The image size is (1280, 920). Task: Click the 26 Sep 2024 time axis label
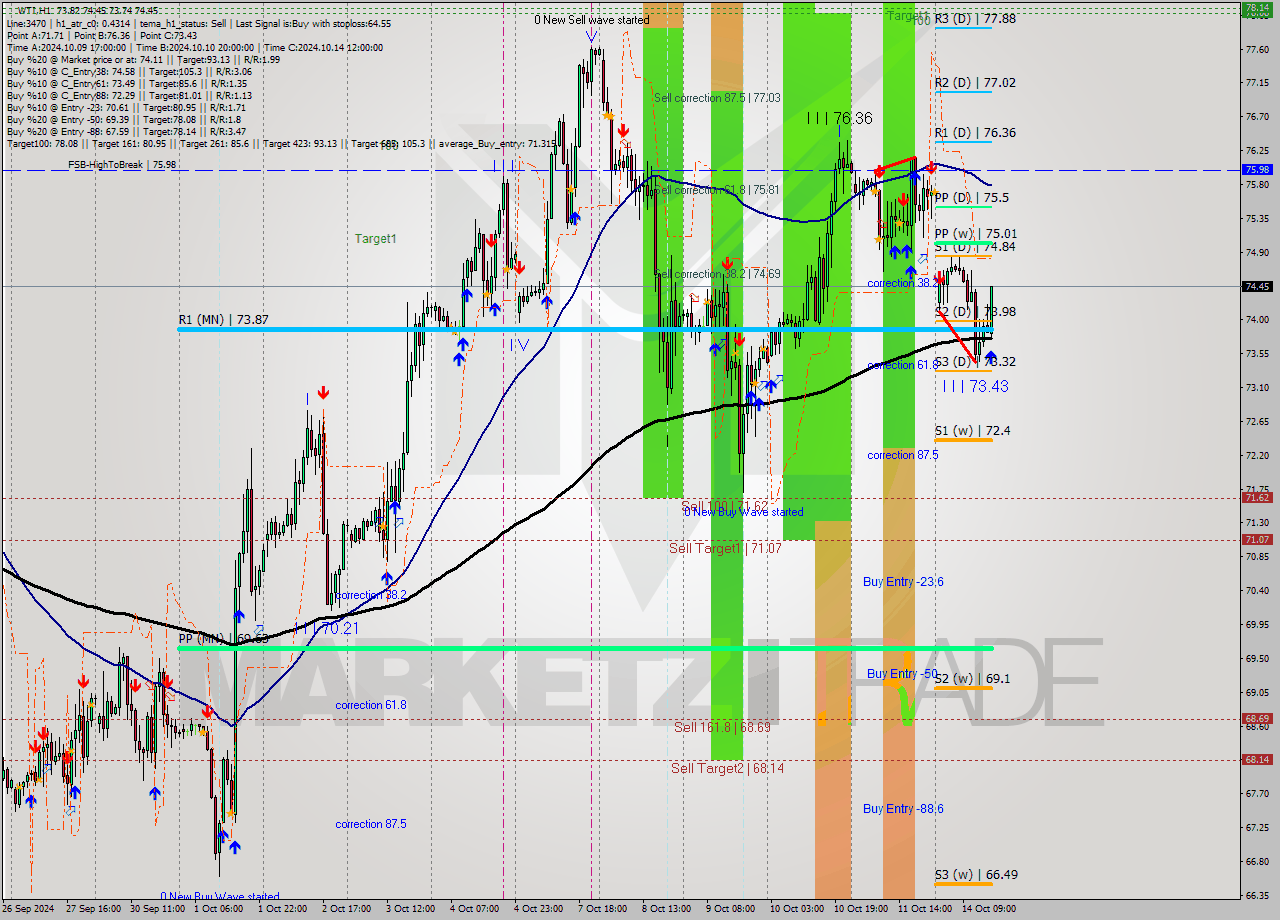(x=28, y=909)
